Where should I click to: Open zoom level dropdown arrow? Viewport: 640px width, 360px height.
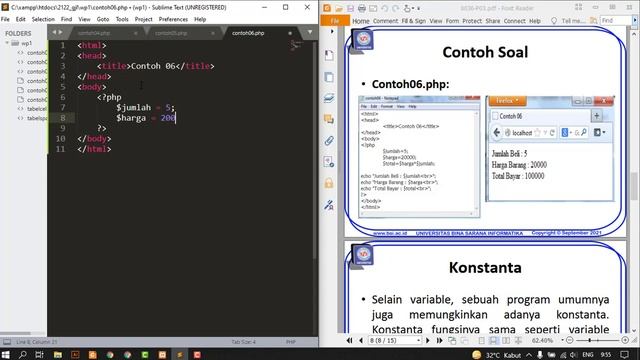[x=562, y=340]
